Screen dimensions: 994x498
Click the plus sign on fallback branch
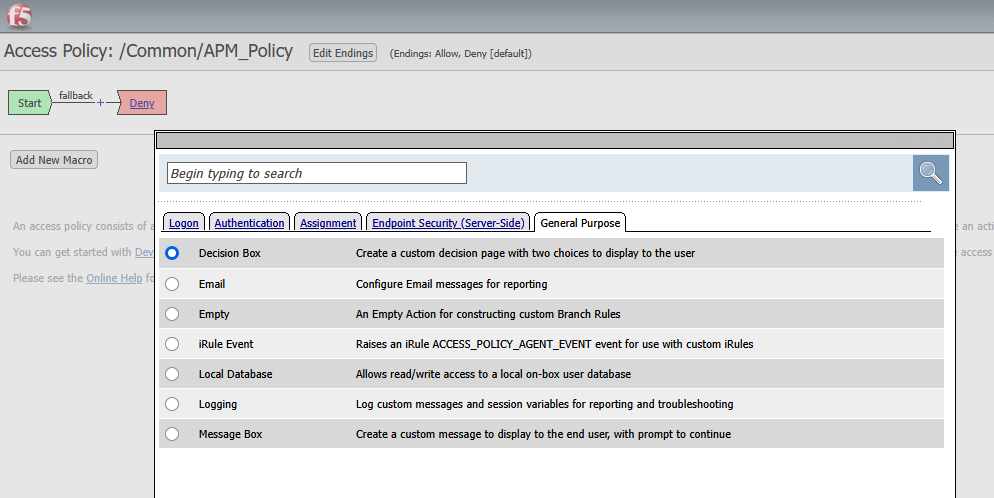click(x=100, y=103)
